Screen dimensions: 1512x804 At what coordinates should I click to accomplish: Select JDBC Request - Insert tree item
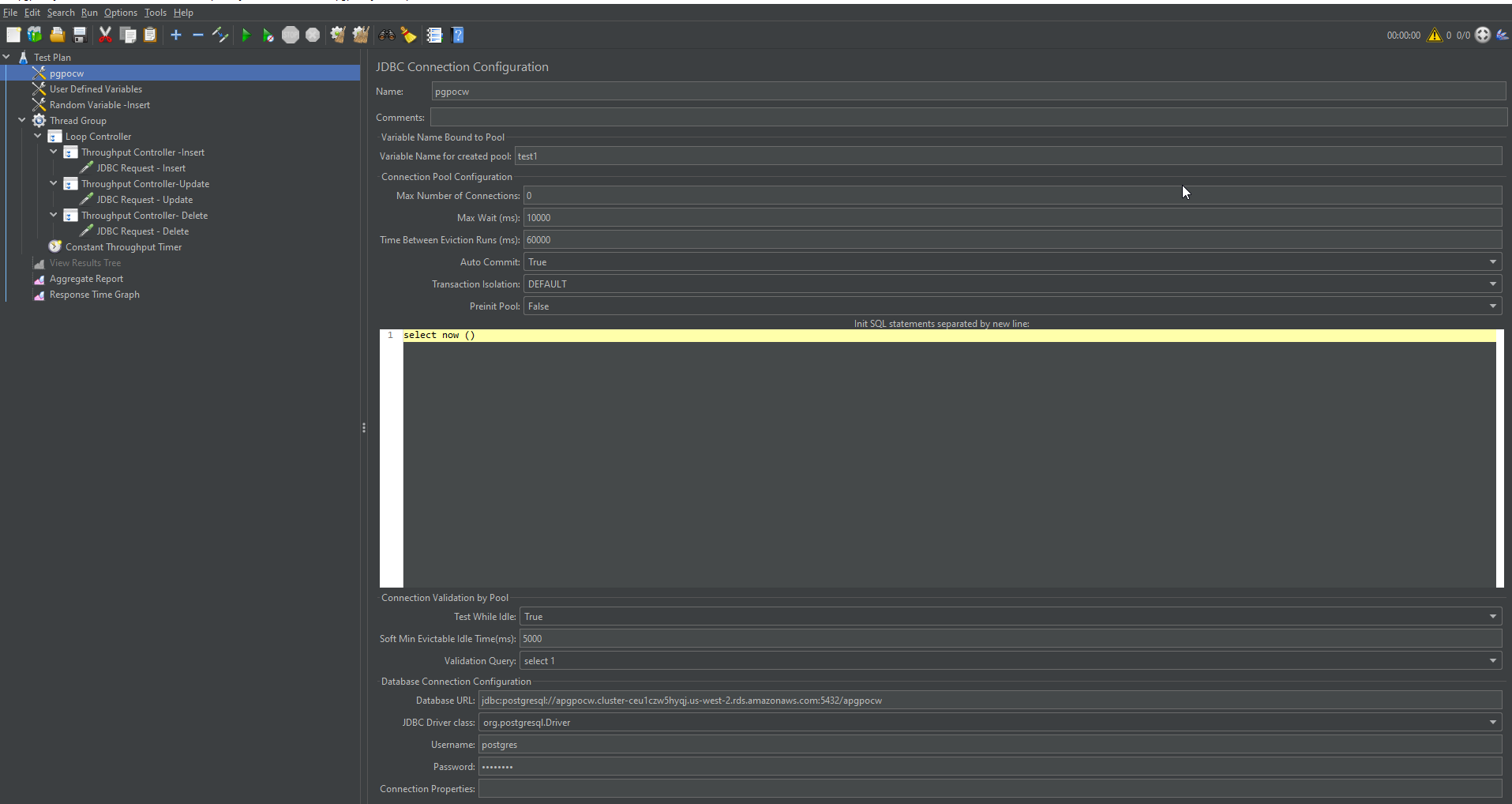coord(141,168)
